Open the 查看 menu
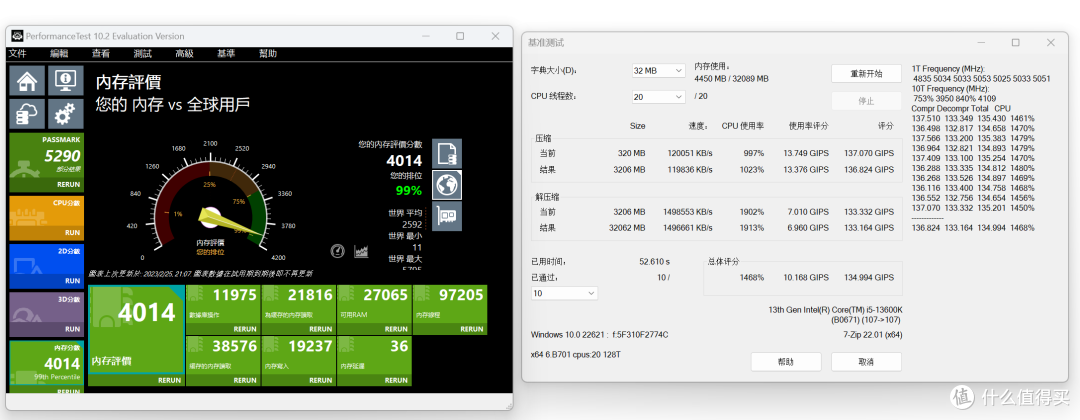The image size is (1080, 420). (x=101, y=54)
